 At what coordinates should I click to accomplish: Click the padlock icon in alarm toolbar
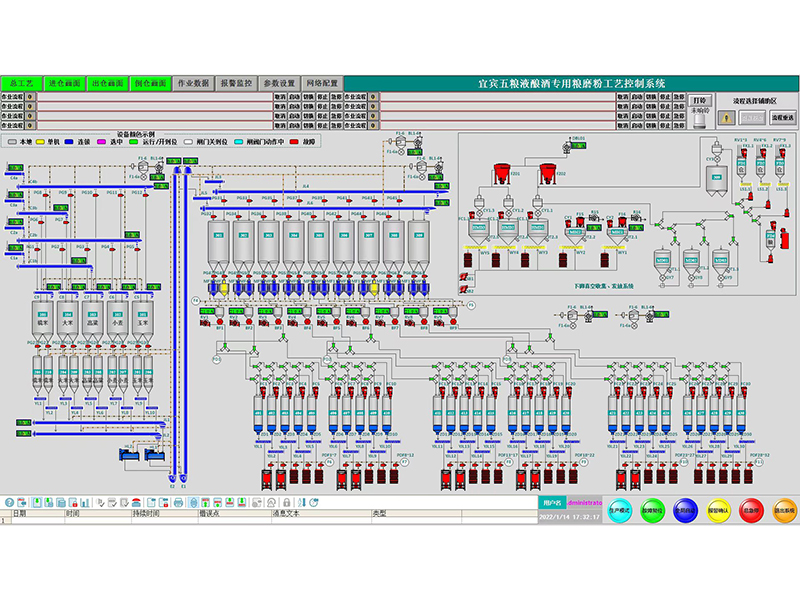(x=287, y=503)
